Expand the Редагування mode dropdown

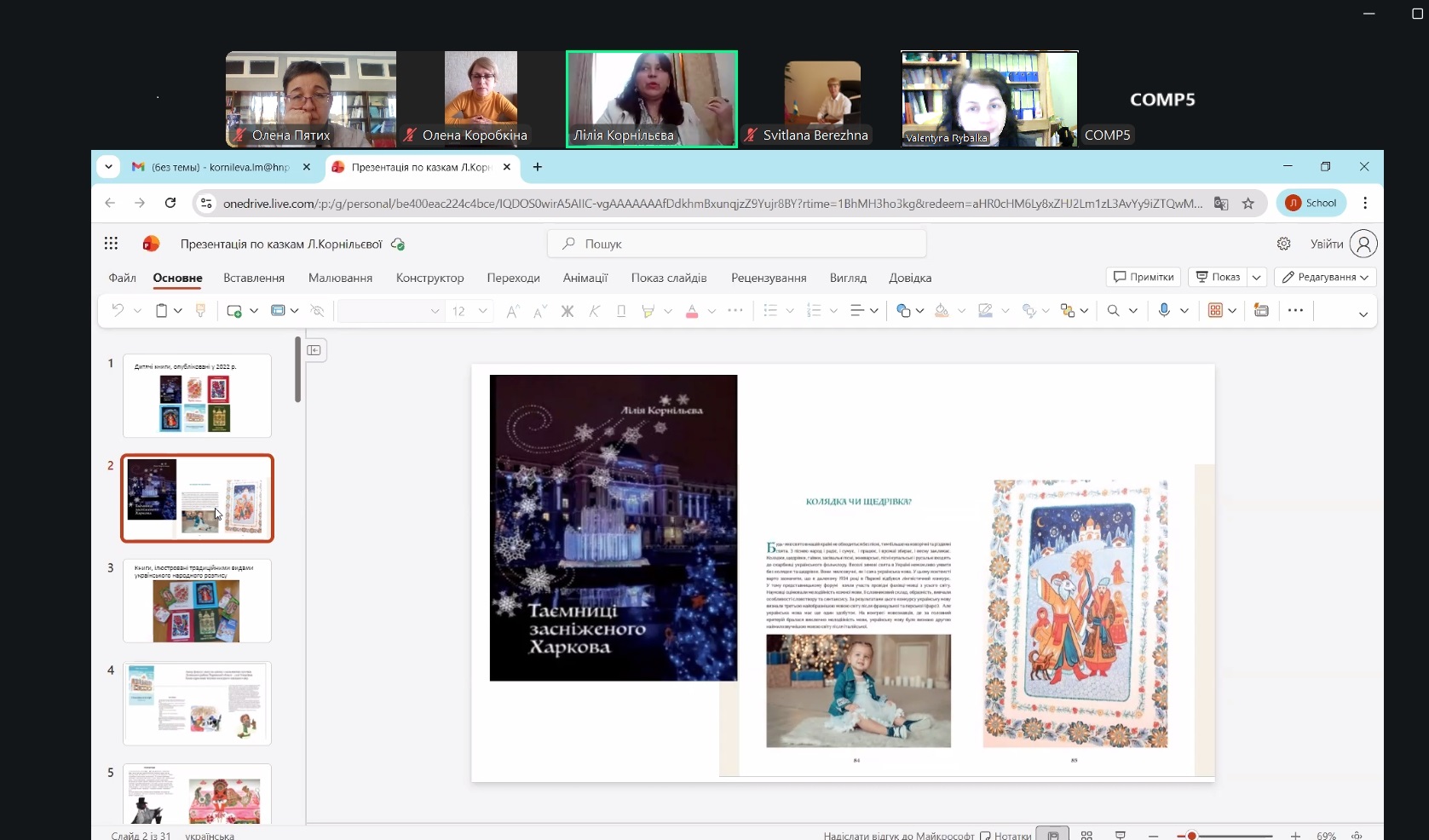pyautogui.click(x=1325, y=277)
